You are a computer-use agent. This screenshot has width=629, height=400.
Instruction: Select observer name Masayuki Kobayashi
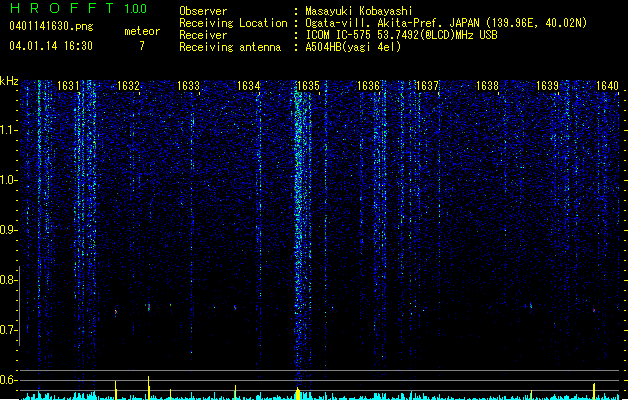click(359, 11)
